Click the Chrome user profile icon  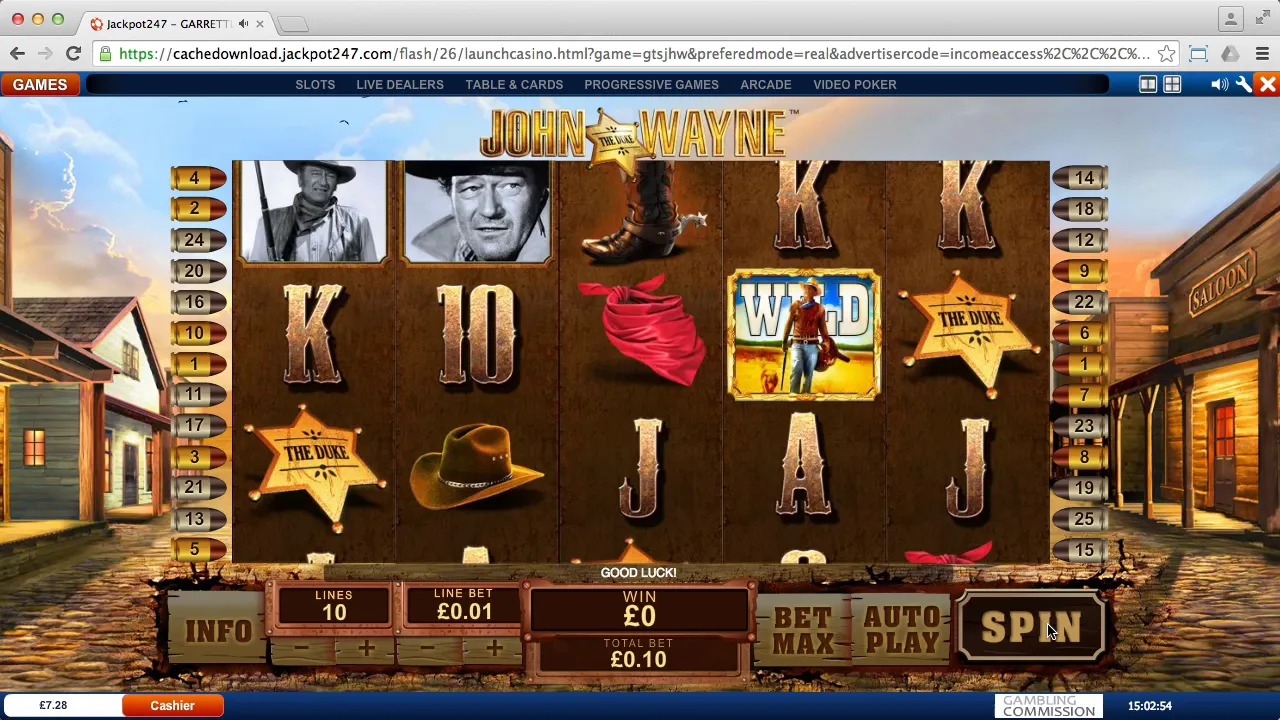click(x=1231, y=18)
